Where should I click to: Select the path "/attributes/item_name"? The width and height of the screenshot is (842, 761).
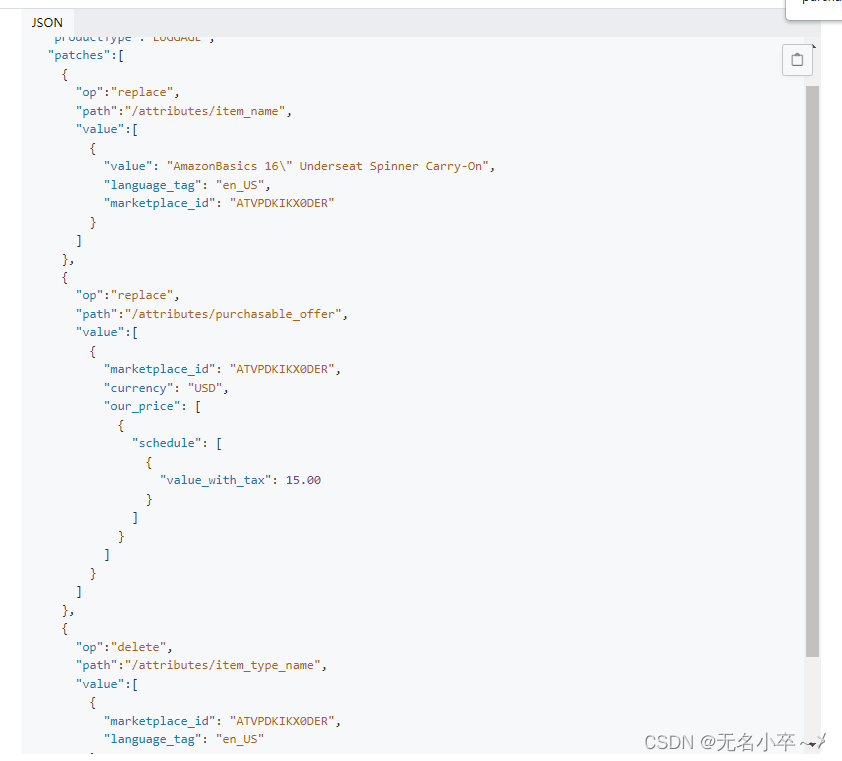[207, 110]
